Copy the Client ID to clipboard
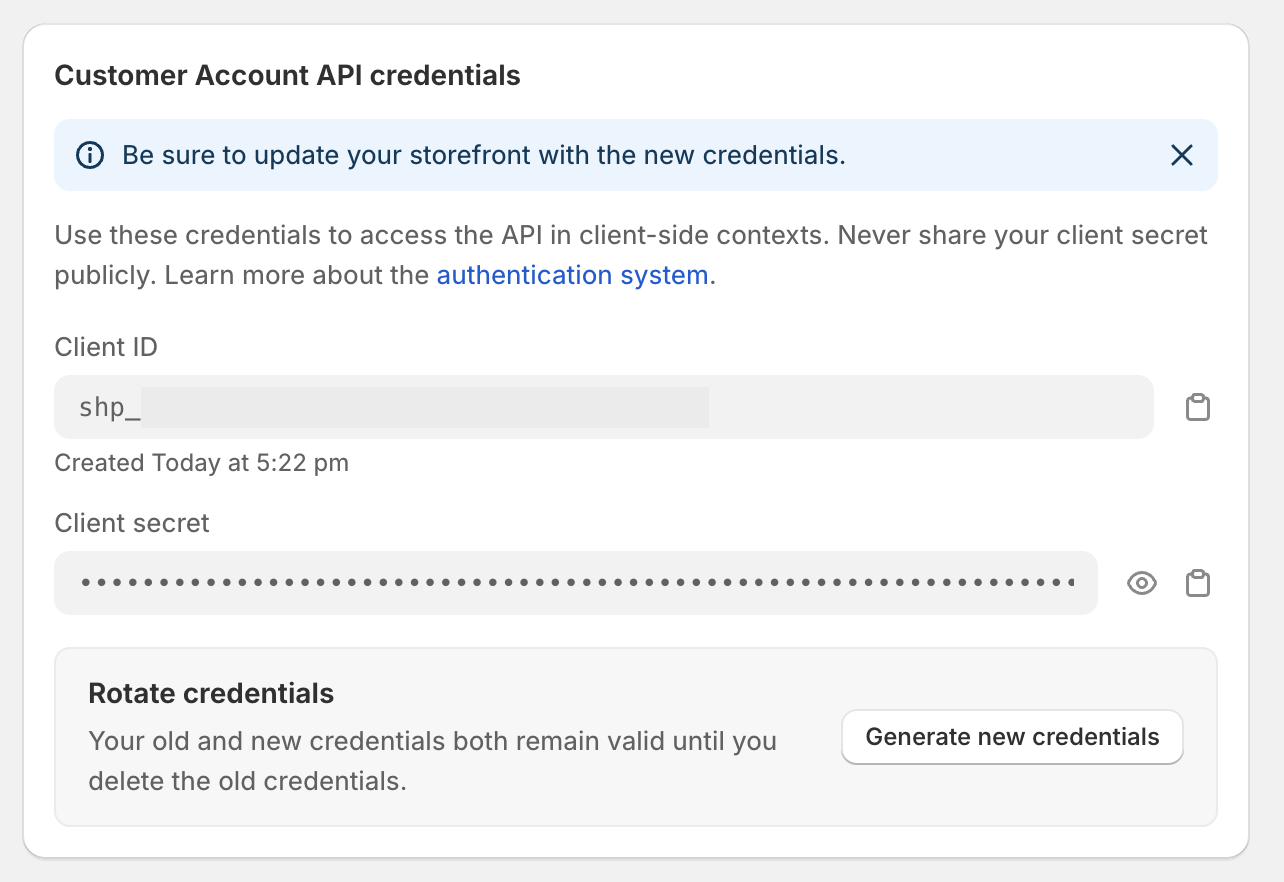Image resolution: width=1284 pixels, height=882 pixels. pyautogui.click(x=1197, y=407)
